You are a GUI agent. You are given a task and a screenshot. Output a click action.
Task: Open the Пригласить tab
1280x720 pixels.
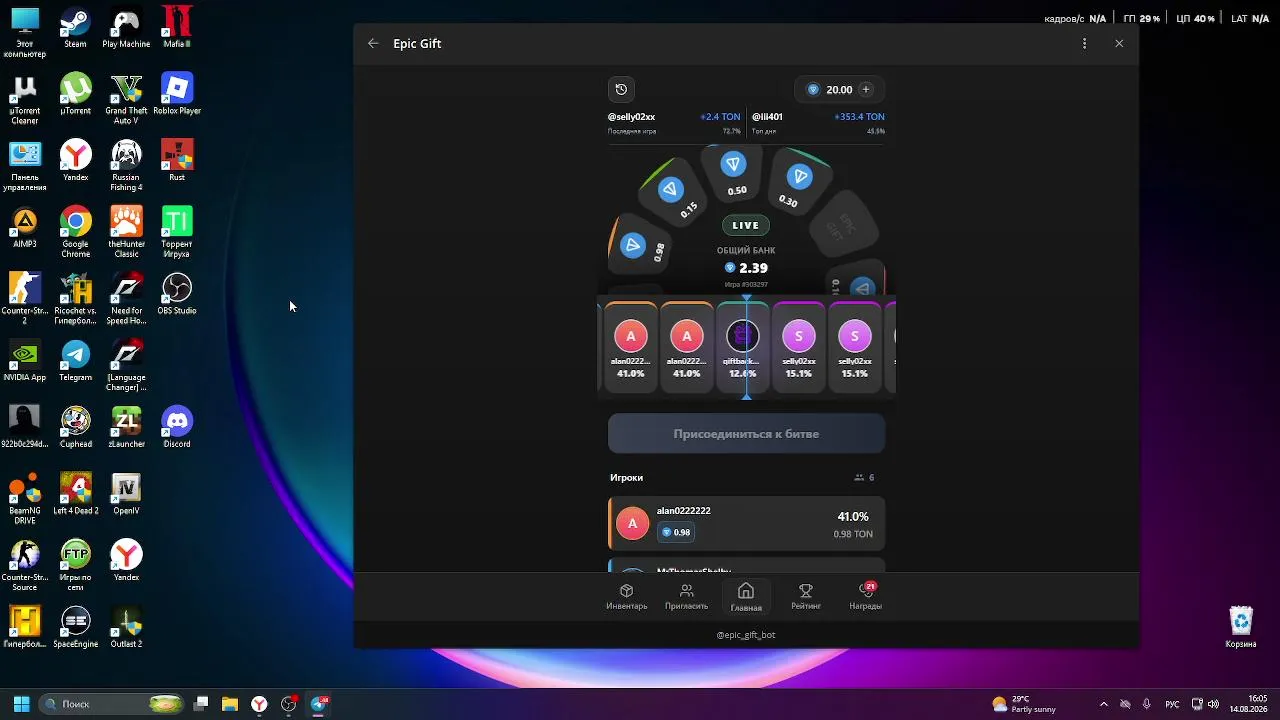coord(686,596)
